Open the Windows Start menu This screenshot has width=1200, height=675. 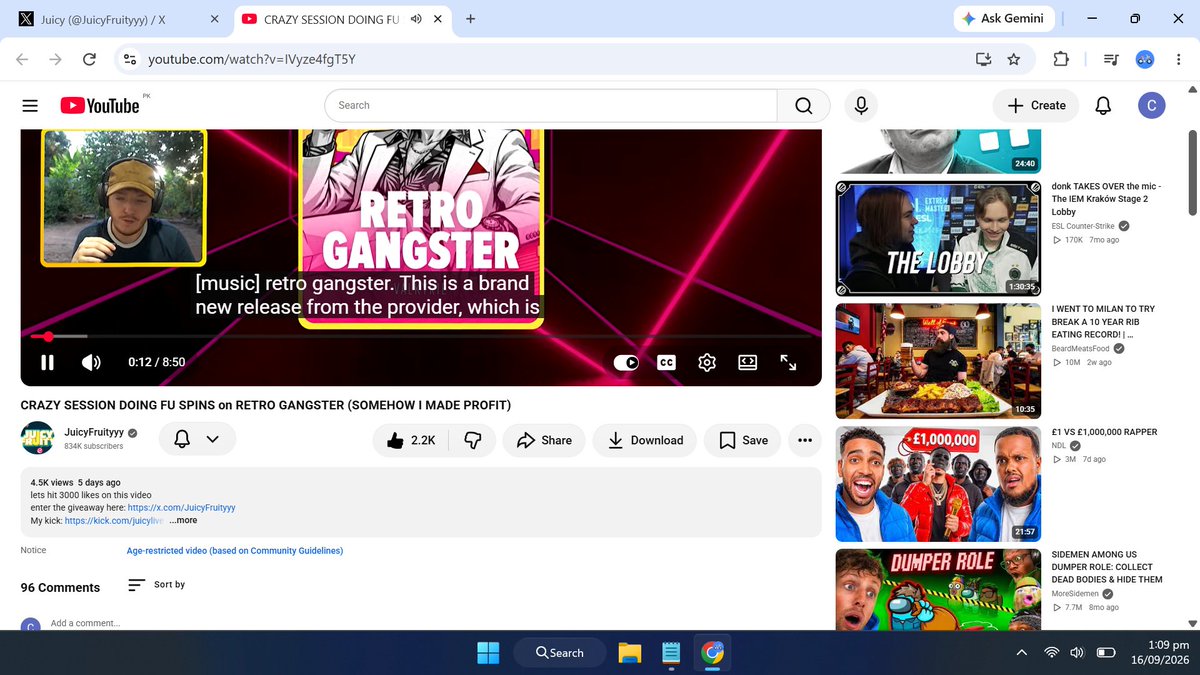click(x=488, y=653)
